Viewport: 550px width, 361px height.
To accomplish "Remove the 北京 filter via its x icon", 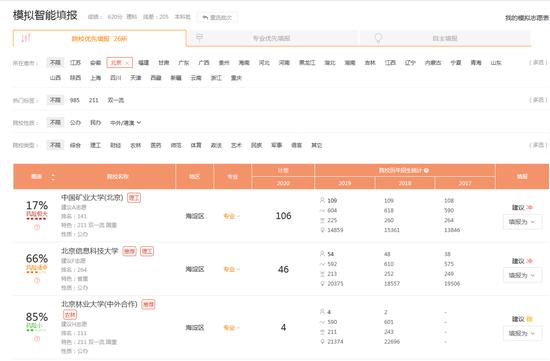I will 127,63.
